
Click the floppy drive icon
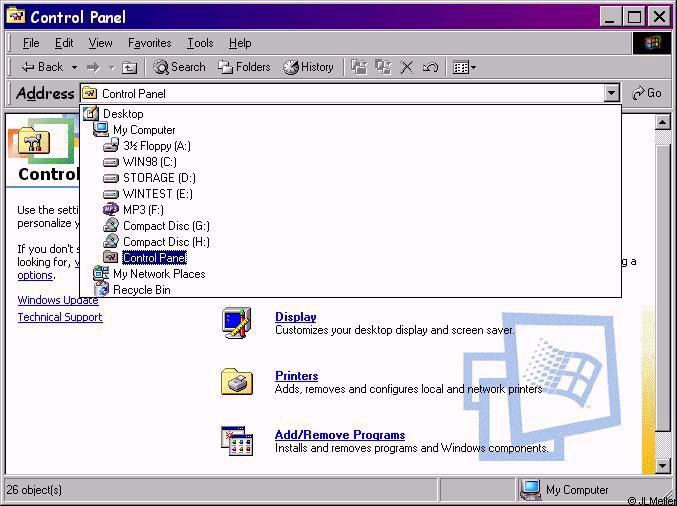coord(111,145)
